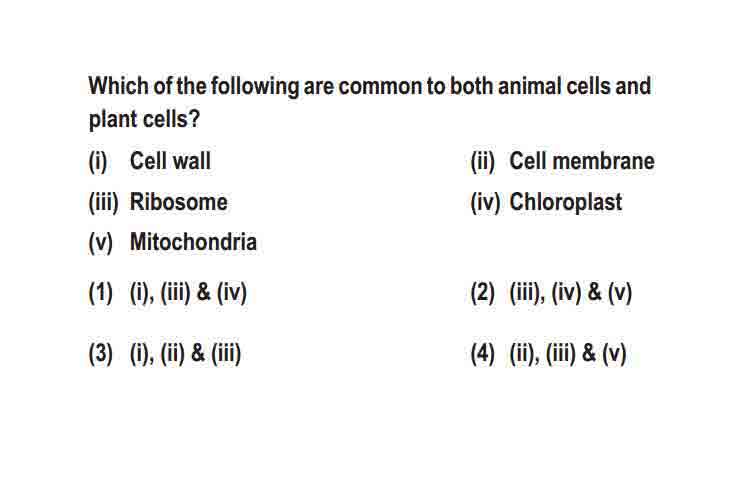Click the question line starting "Which of the following"

pyautogui.click(x=370, y=87)
